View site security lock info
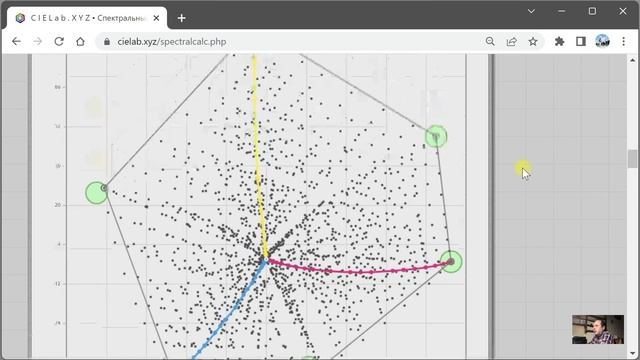640x360 pixels. click(x=107, y=42)
